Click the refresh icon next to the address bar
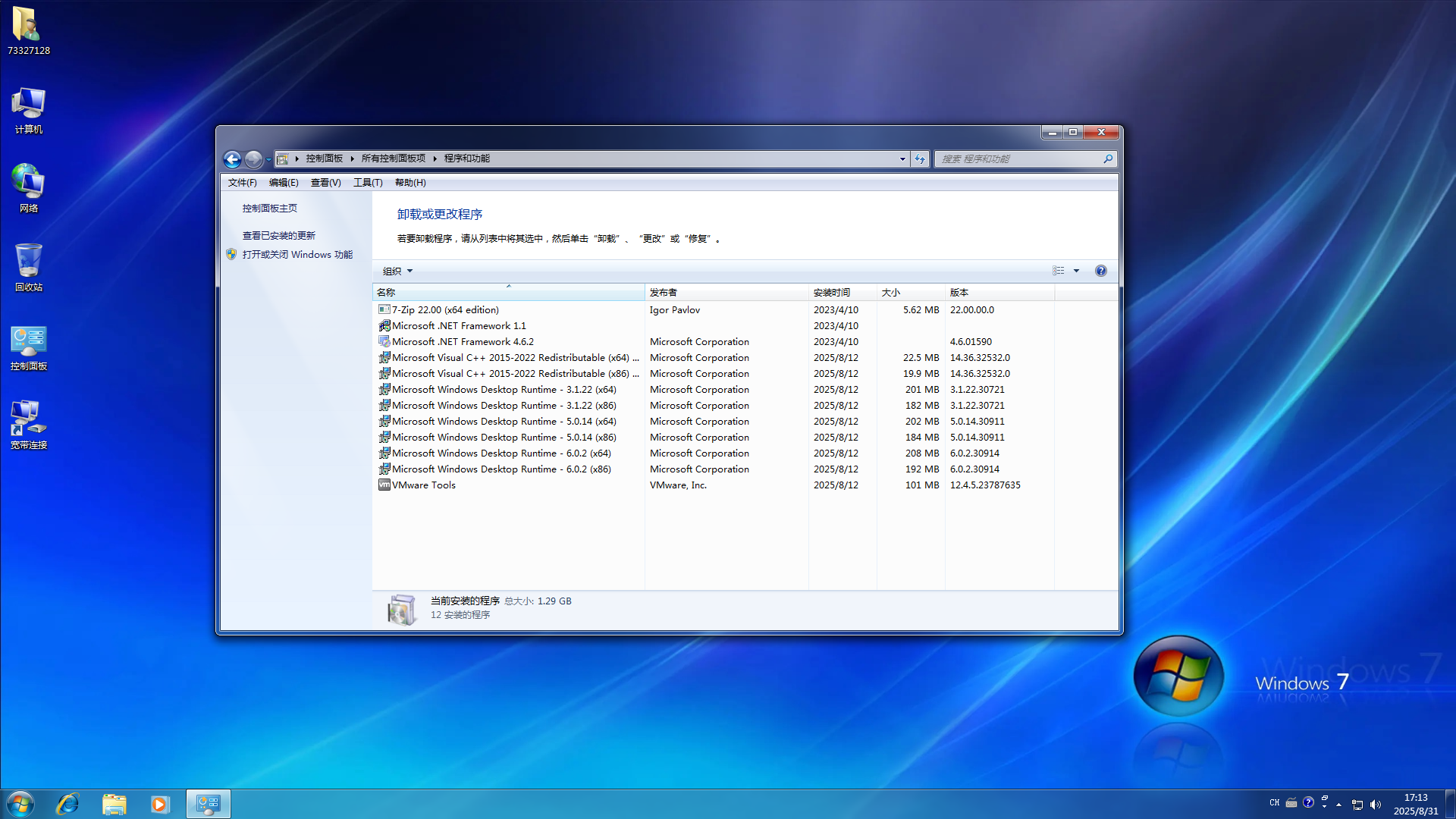Viewport: 1456px width, 819px height. tap(920, 159)
